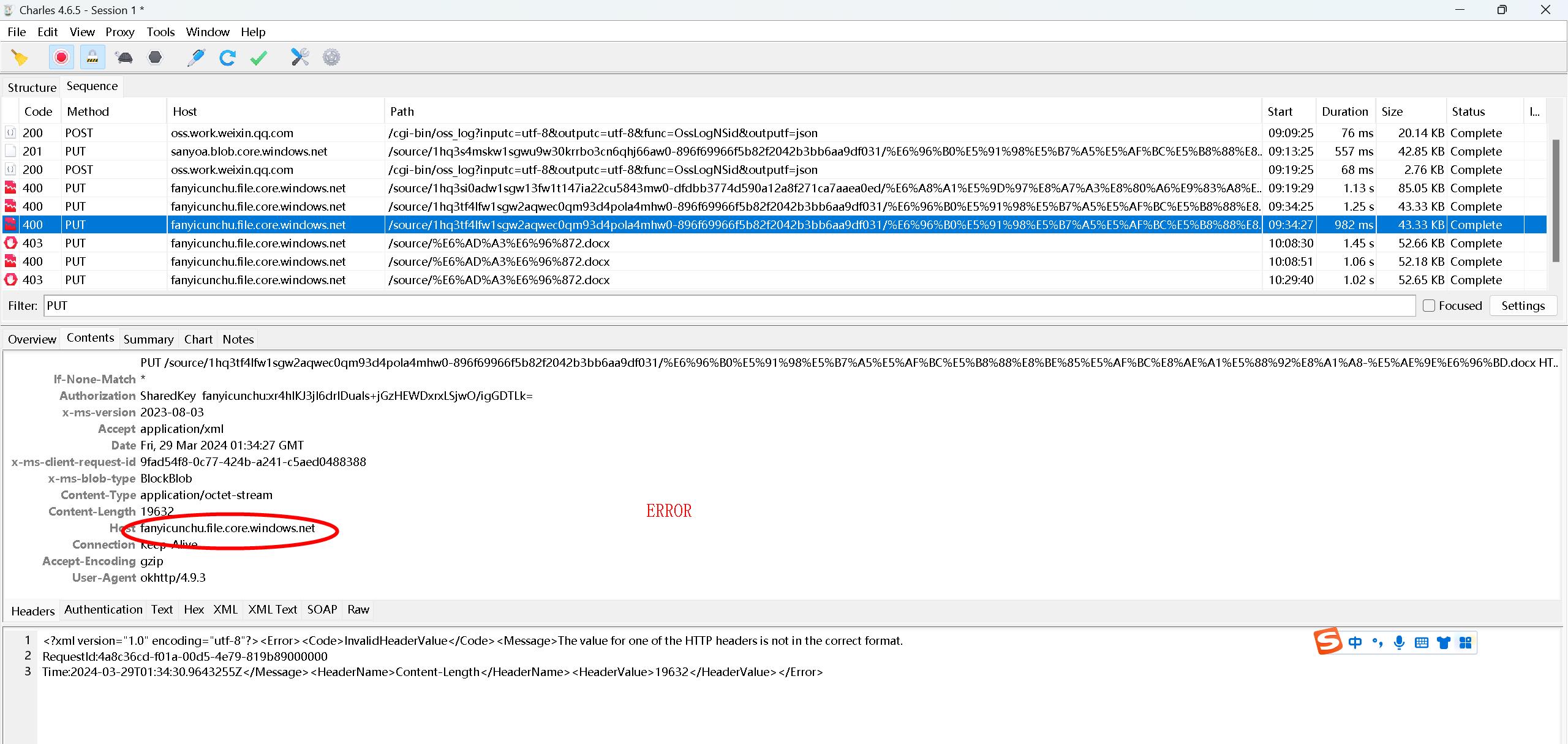Screen dimensions: 1568x744
Task: Open the Contents tab
Action: [91, 338]
